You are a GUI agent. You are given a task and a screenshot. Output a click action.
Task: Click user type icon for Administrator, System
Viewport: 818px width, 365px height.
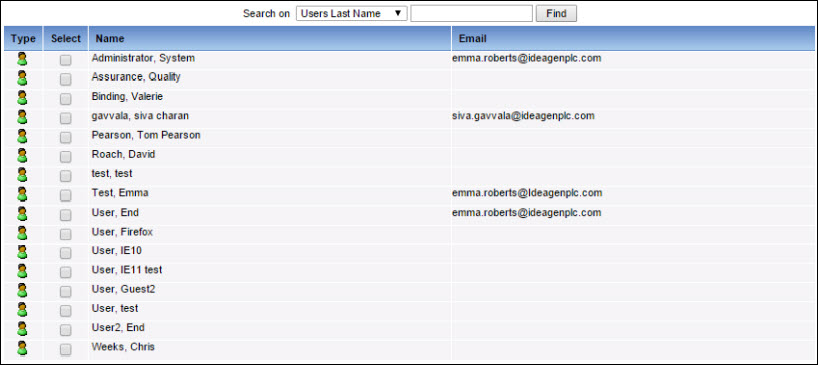[22, 59]
